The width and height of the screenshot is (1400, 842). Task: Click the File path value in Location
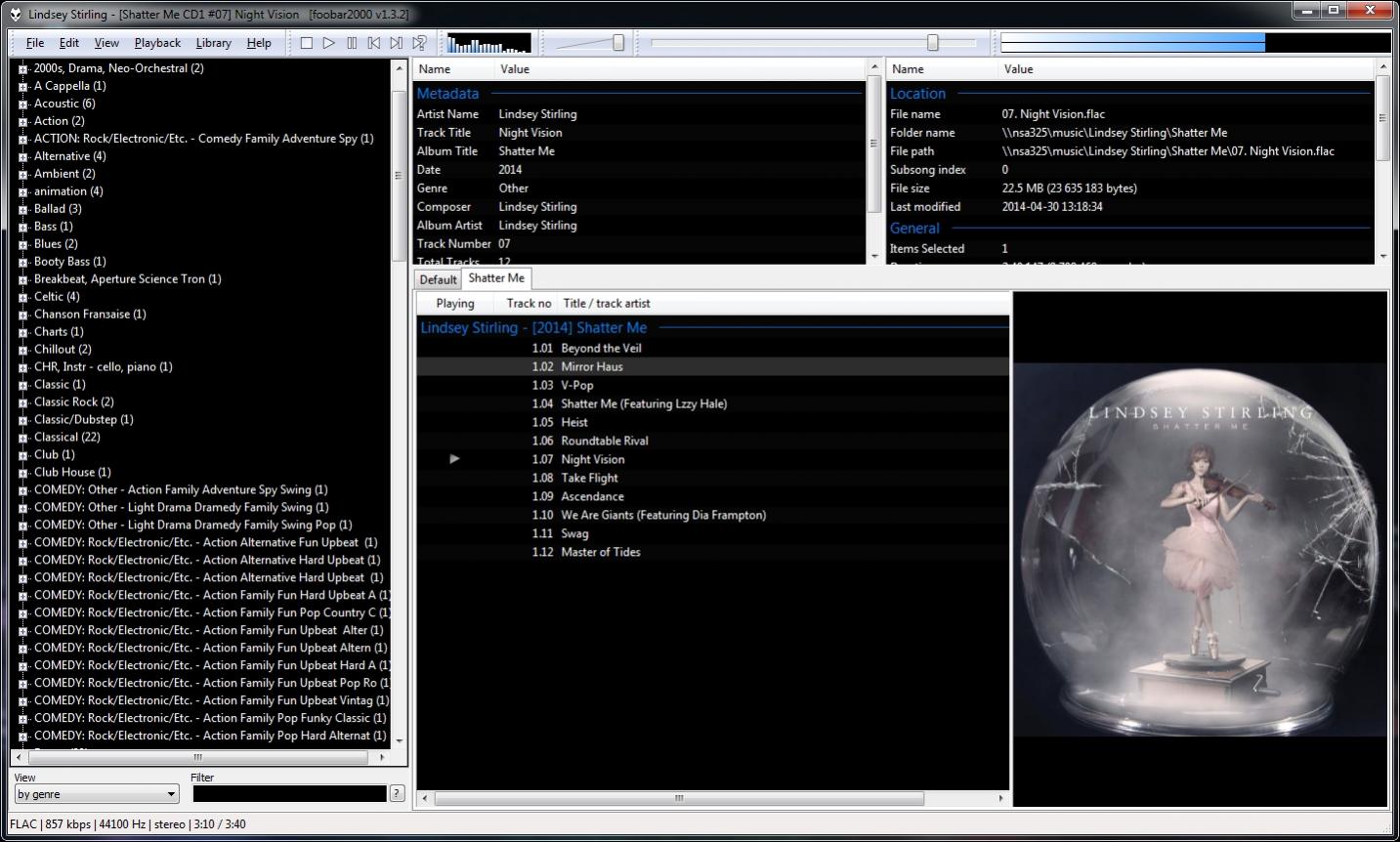[x=1167, y=151]
